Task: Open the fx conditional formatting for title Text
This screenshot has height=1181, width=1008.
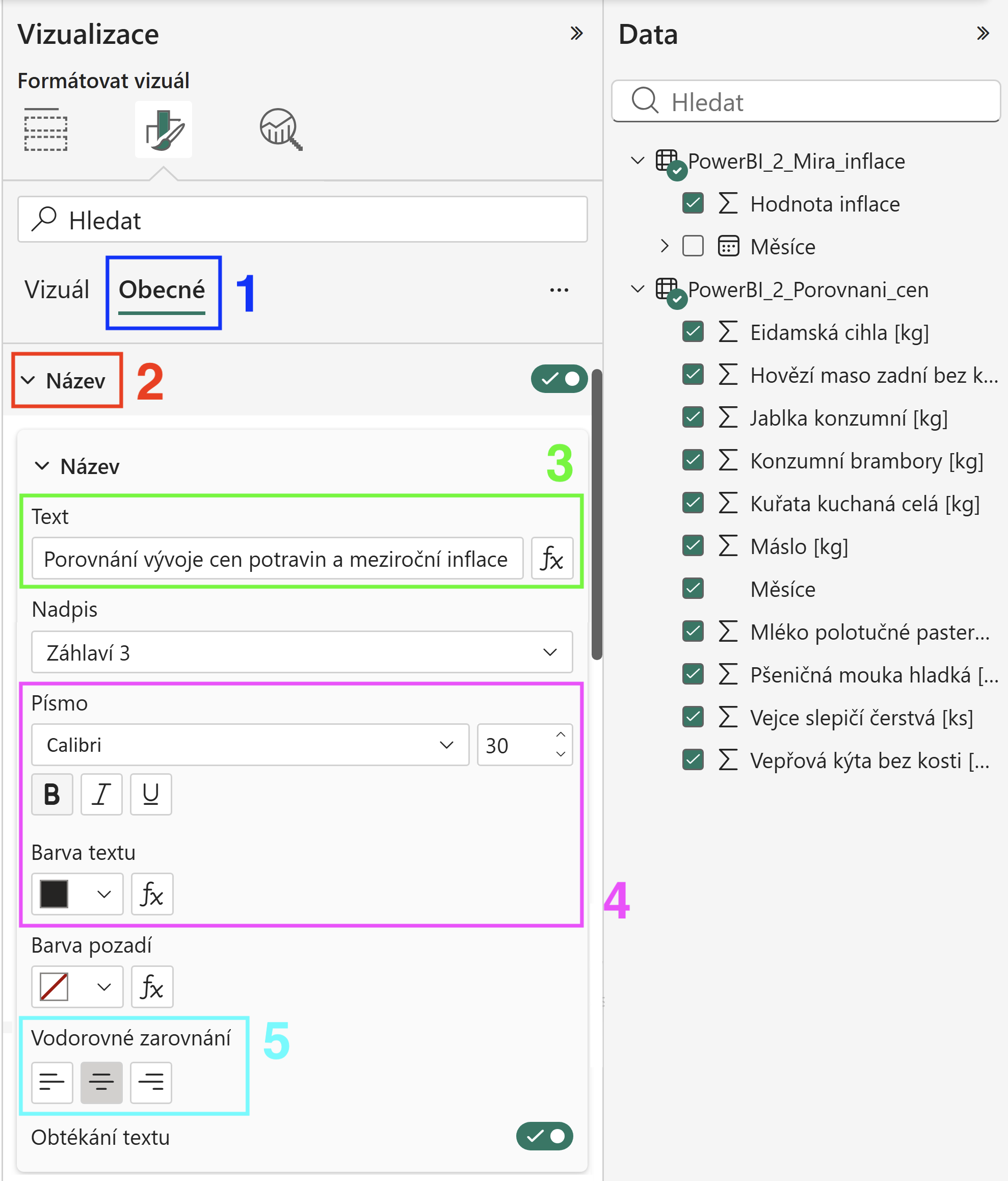Action: (551, 559)
